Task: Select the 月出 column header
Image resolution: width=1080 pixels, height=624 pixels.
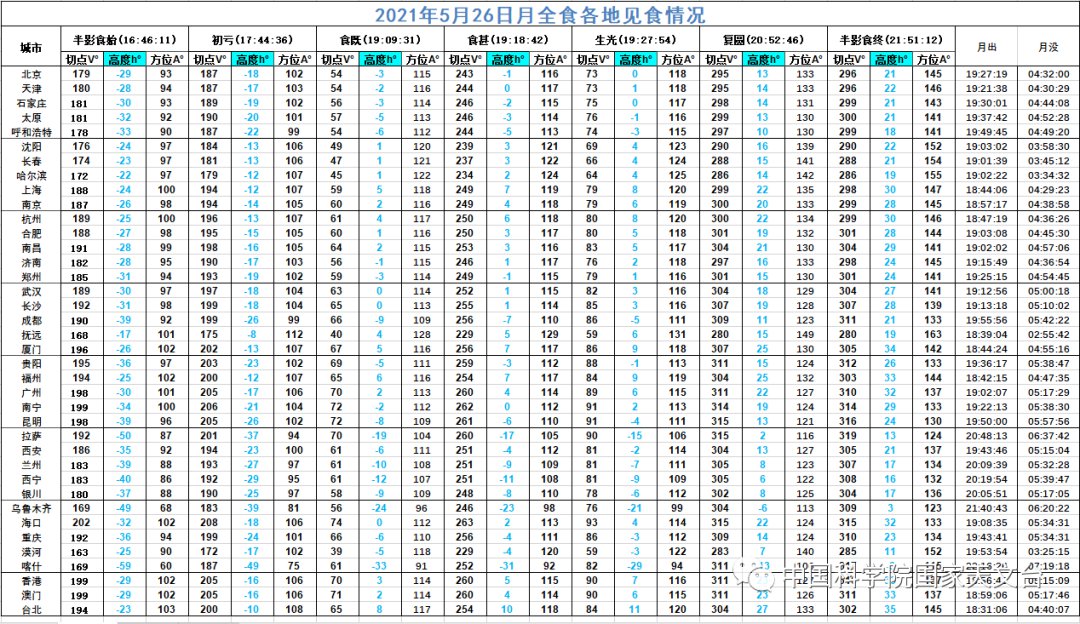Action: [986, 47]
